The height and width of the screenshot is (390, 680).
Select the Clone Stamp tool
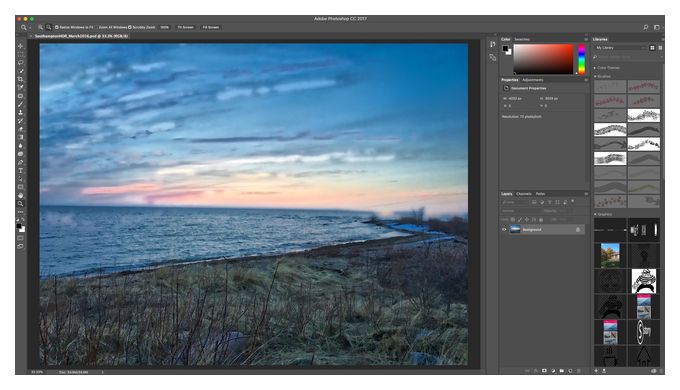tap(20, 112)
